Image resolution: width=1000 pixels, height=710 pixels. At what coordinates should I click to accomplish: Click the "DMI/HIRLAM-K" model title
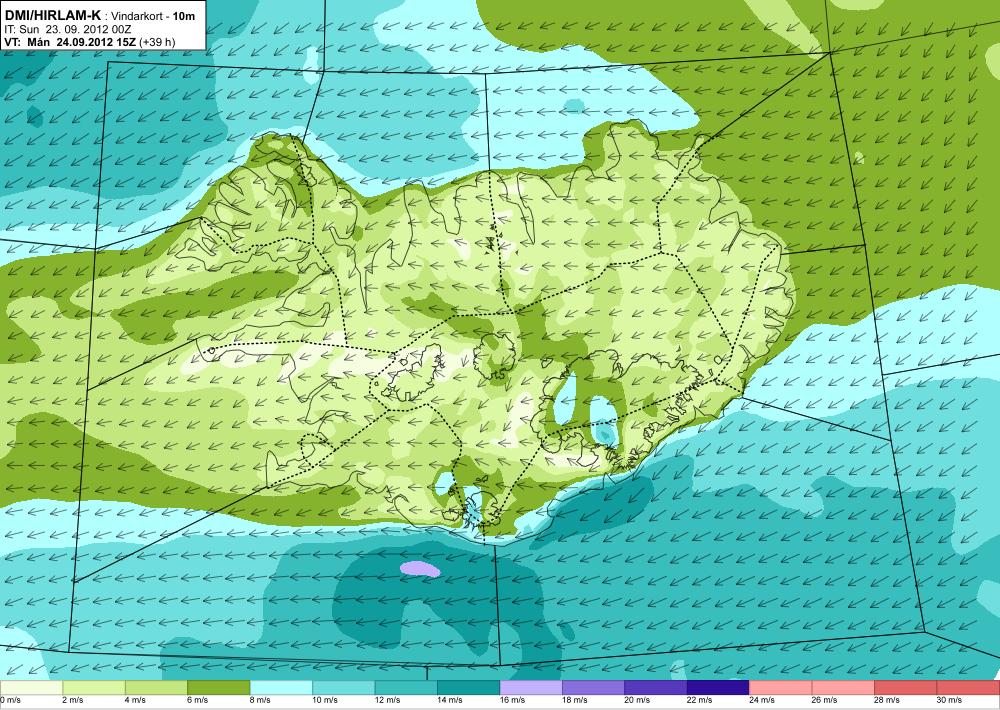[x=53, y=16]
